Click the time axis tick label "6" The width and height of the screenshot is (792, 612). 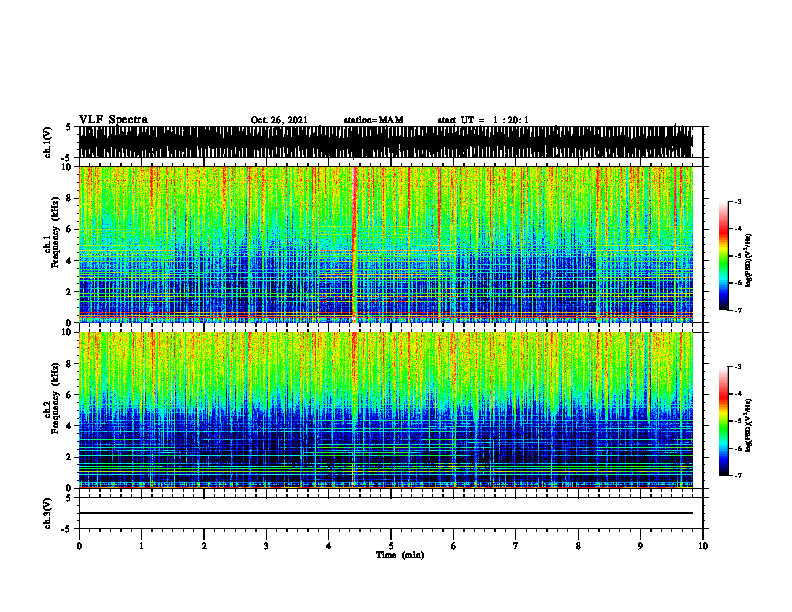pyautogui.click(x=454, y=546)
